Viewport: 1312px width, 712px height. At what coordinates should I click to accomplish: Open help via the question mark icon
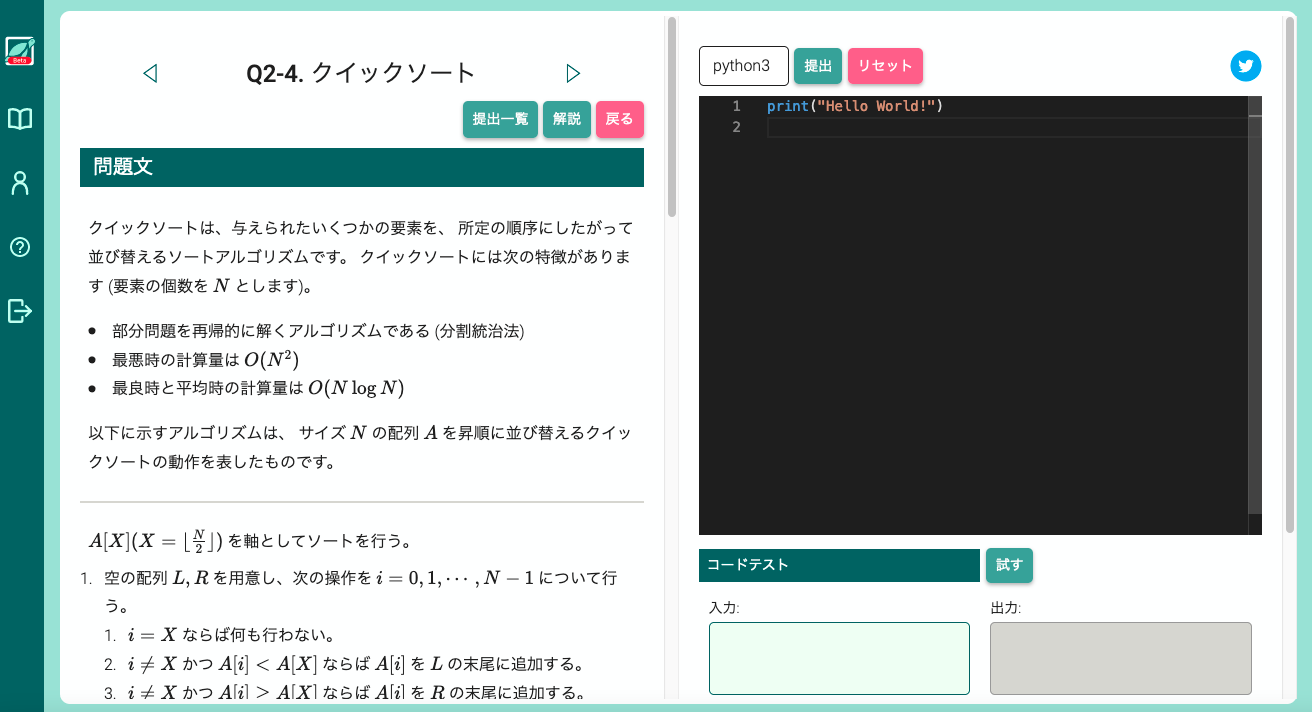pos(20,247)
